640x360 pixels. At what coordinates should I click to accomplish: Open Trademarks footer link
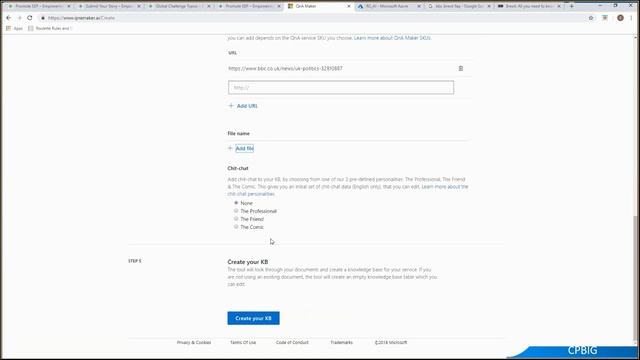pos(341,342)
